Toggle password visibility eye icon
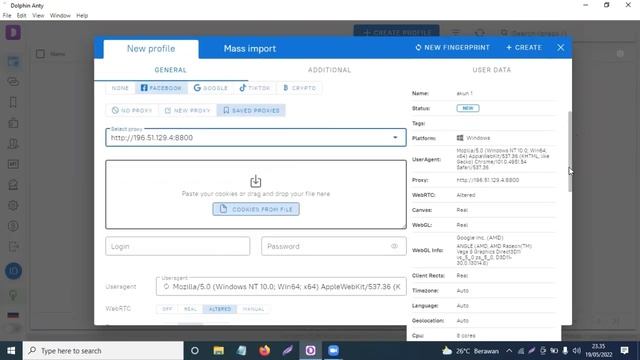 tap(394, 246)
